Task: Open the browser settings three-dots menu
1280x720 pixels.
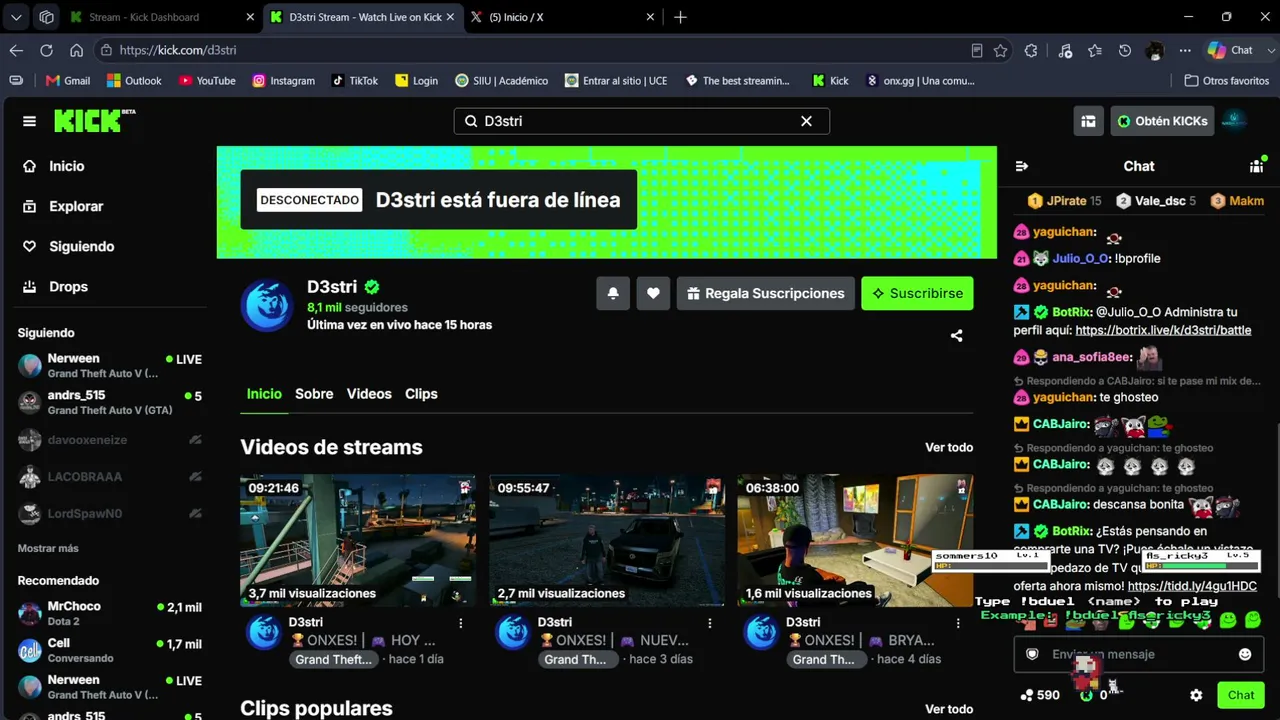Action: tap(1185, 50)
